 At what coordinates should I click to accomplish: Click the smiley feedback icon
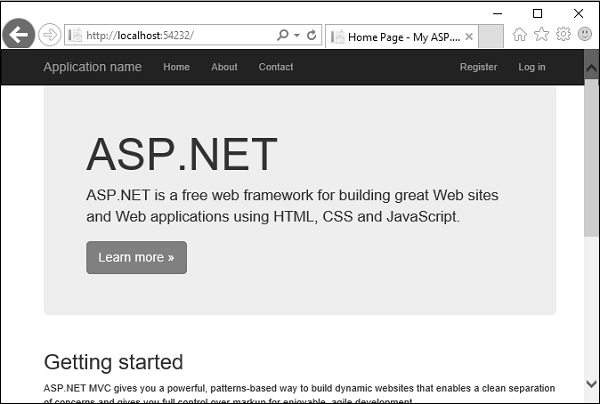point(585,35)
